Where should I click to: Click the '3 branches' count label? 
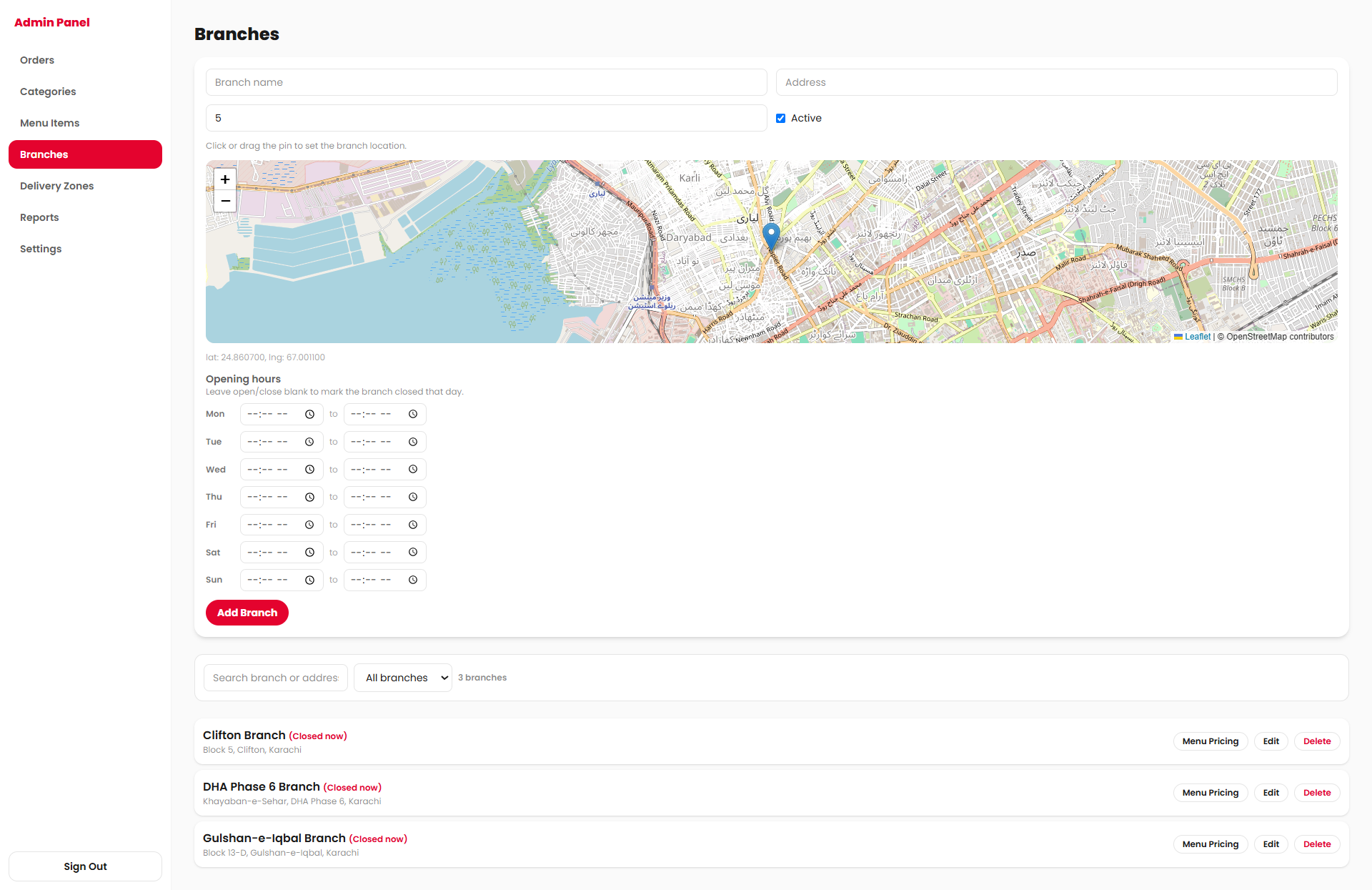[482, 678]
